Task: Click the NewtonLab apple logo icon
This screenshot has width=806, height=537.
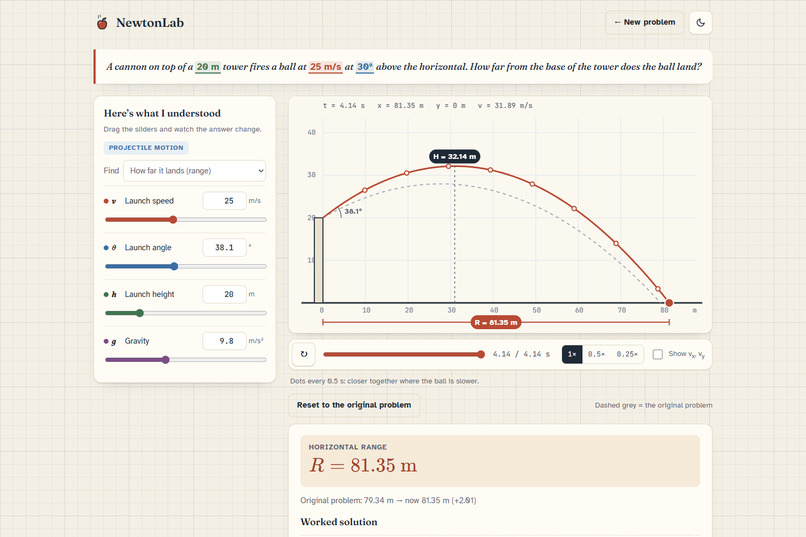Action: pyautogui.click(x=102, y=23)
